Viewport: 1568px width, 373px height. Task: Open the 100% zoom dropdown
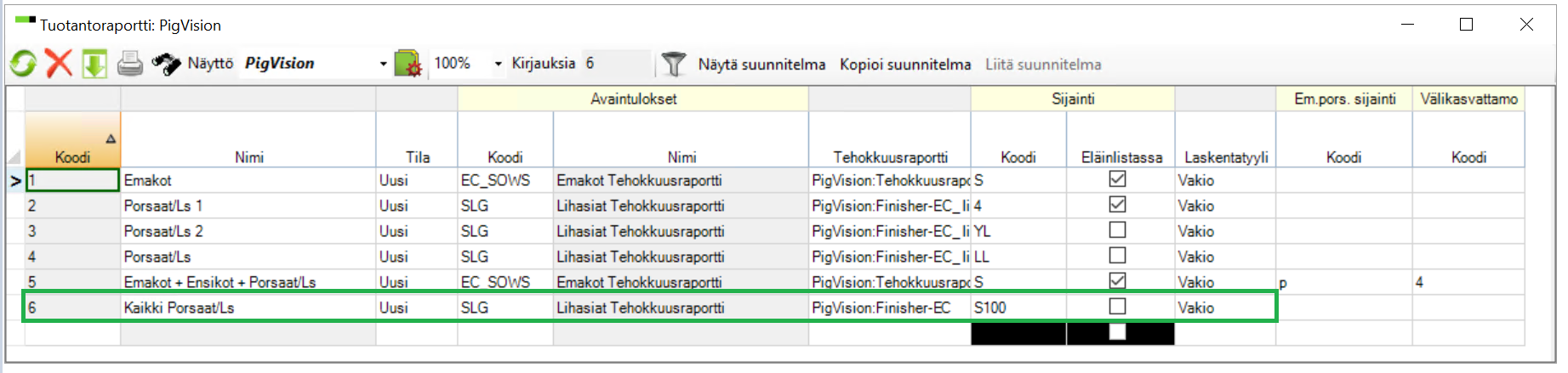498,64
